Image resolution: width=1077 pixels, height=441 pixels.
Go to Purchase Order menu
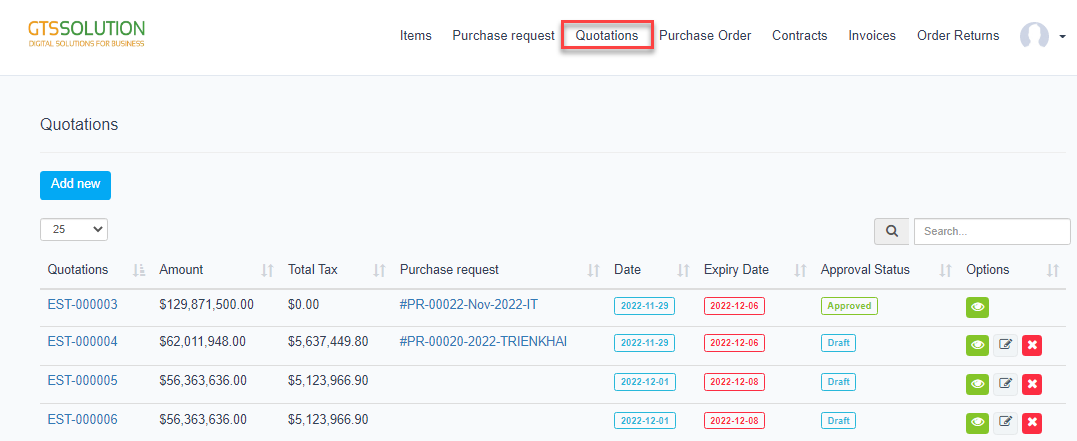click(x=705, y=36)
